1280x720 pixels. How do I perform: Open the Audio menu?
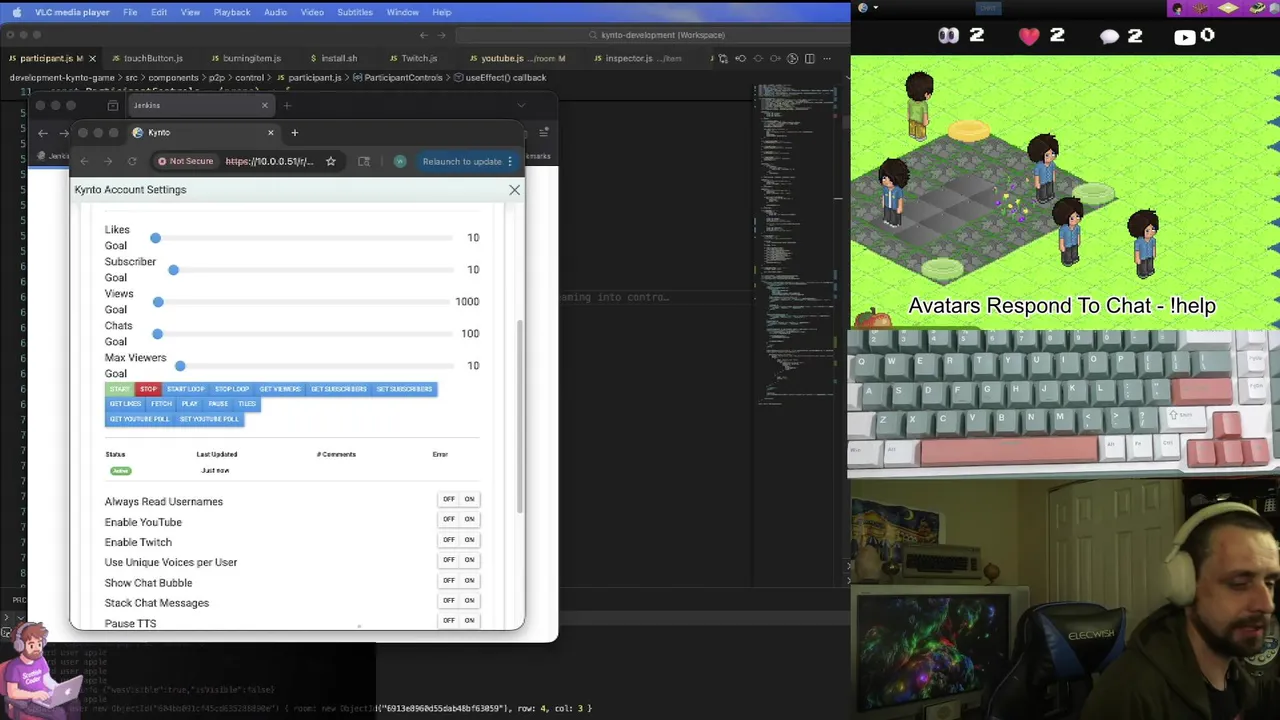[x=275, y=12]
